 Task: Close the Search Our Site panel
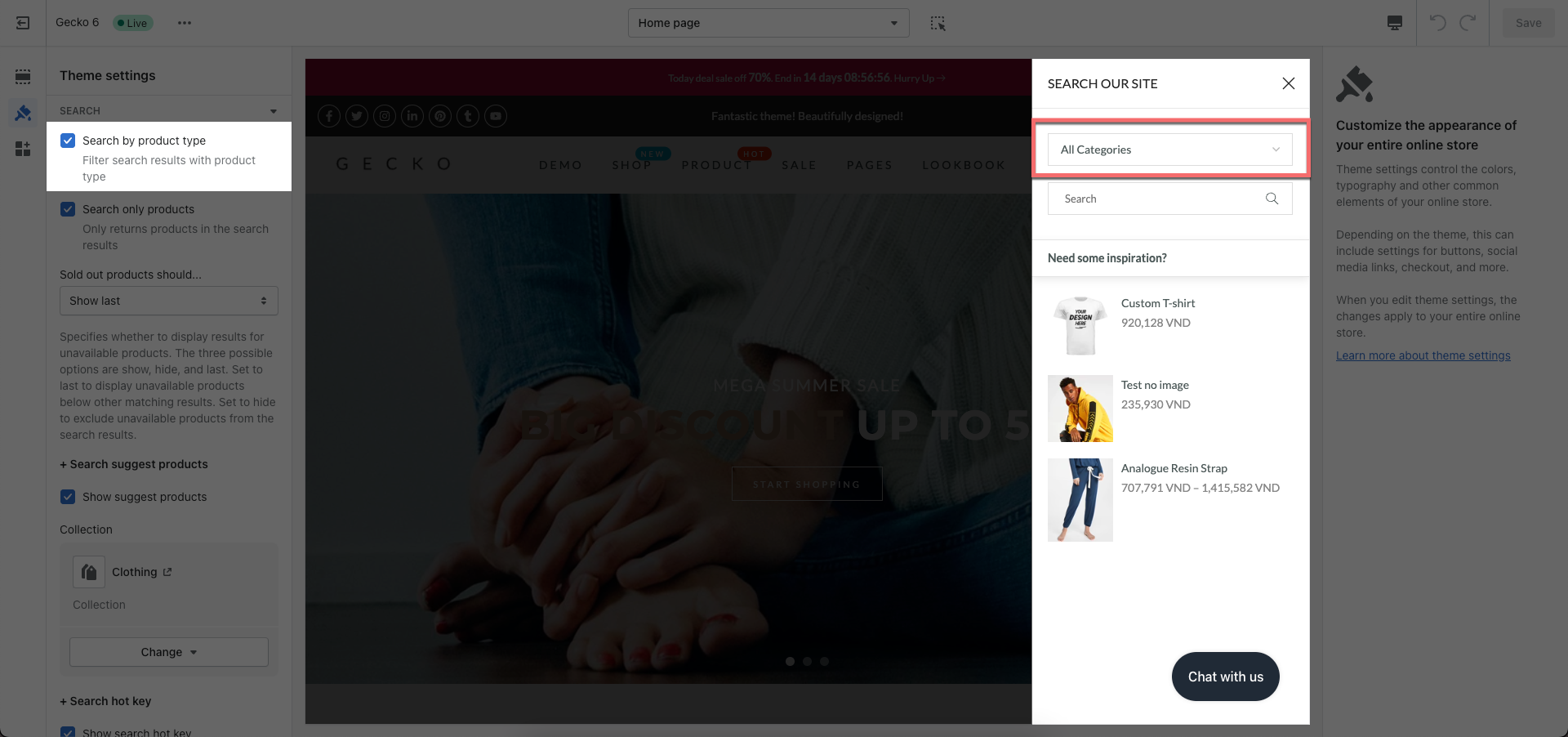1289,83
